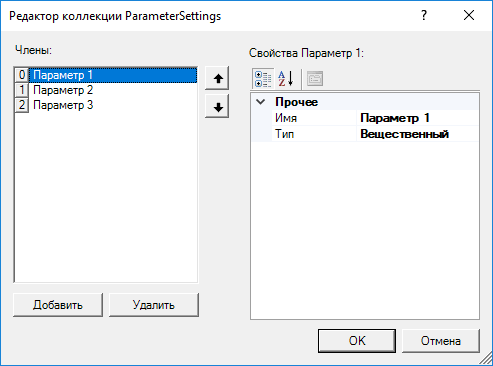
Task: Collapse the Прочее category
Action: click(261, 102)
